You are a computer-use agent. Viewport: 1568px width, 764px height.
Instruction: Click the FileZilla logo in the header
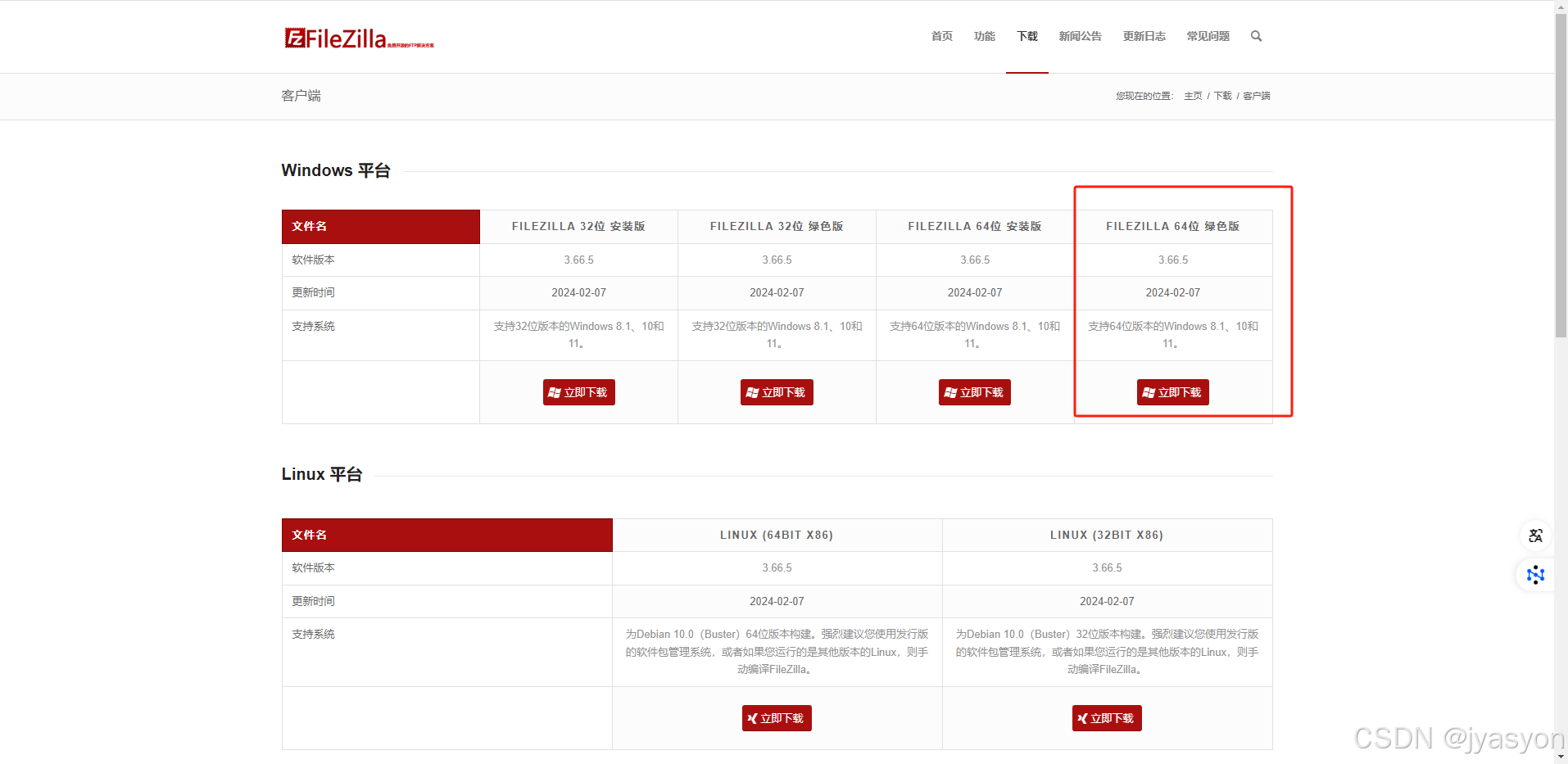(x=358, y=37)
